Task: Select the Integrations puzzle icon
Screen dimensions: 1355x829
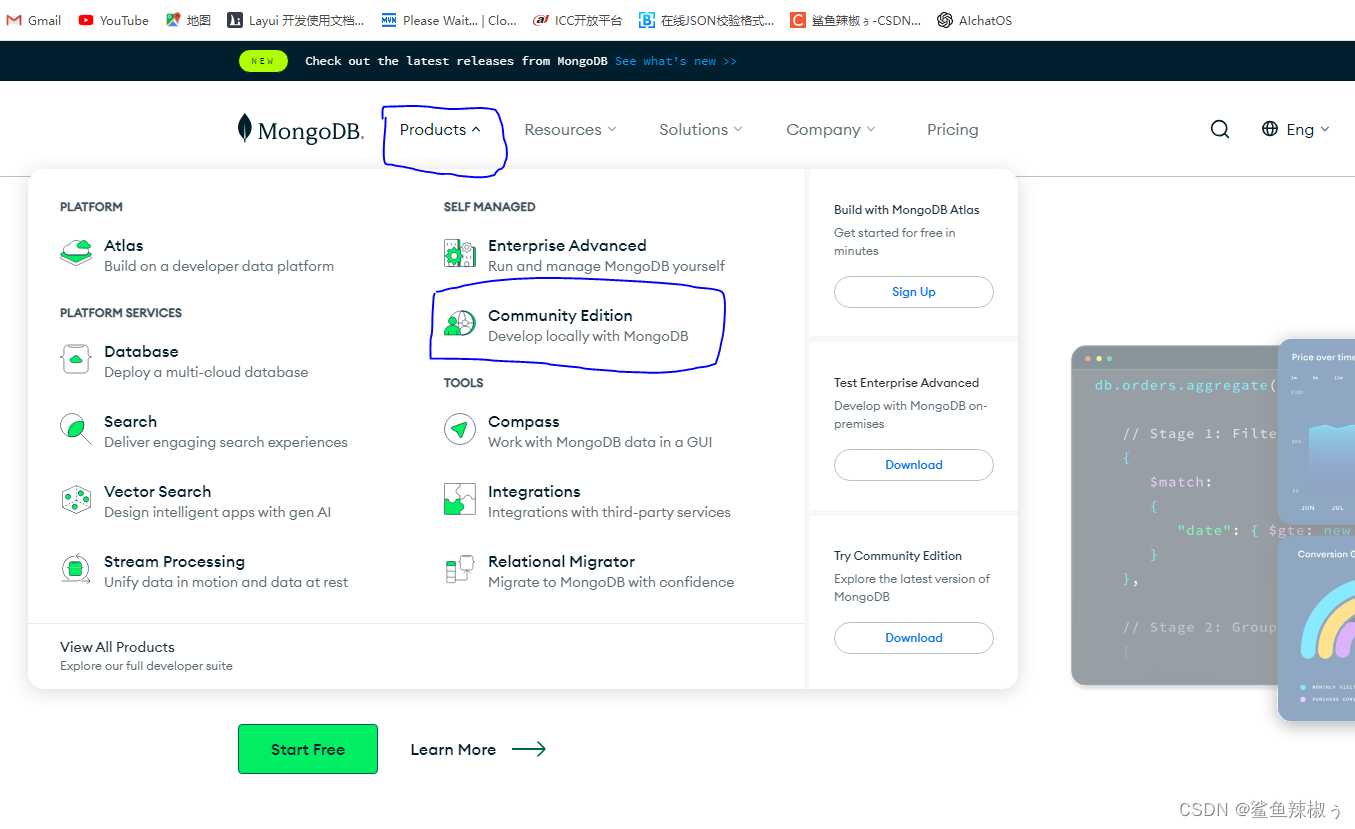Action: click(x=459, y=499)
